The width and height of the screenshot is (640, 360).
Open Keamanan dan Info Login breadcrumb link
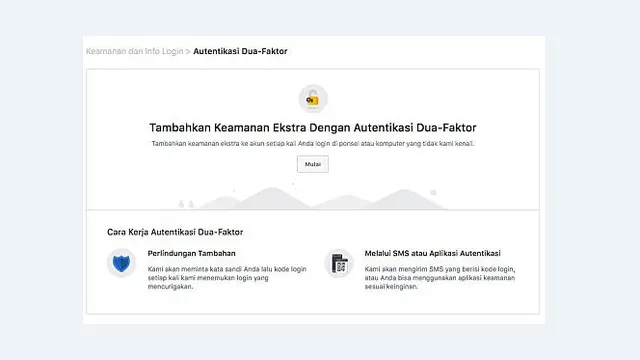(x=134, y=51)
